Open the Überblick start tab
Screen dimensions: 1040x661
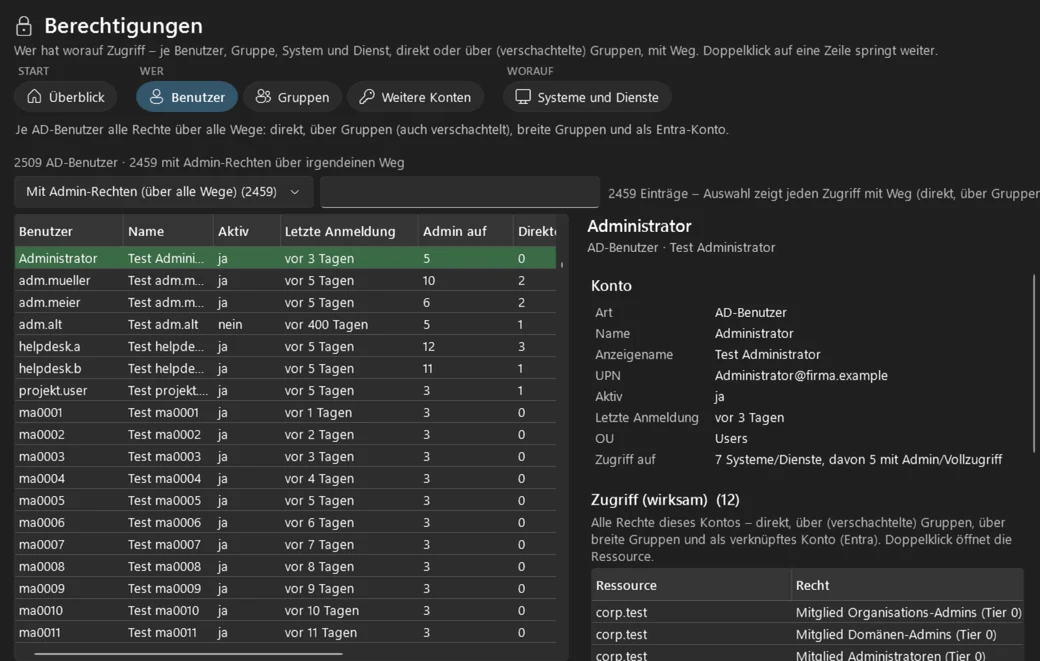click(66, 97)
